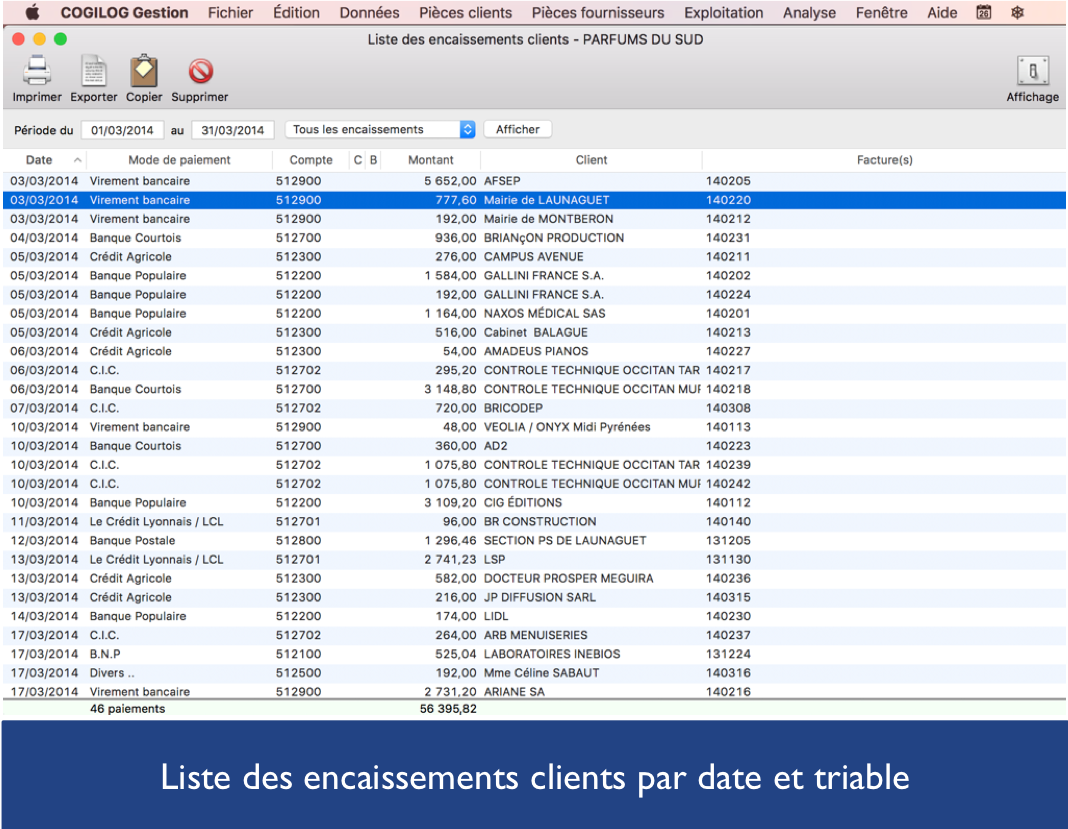Select the Cabinet BALAGUE row
Screen dimensions: 1068x829
[534, 333]
